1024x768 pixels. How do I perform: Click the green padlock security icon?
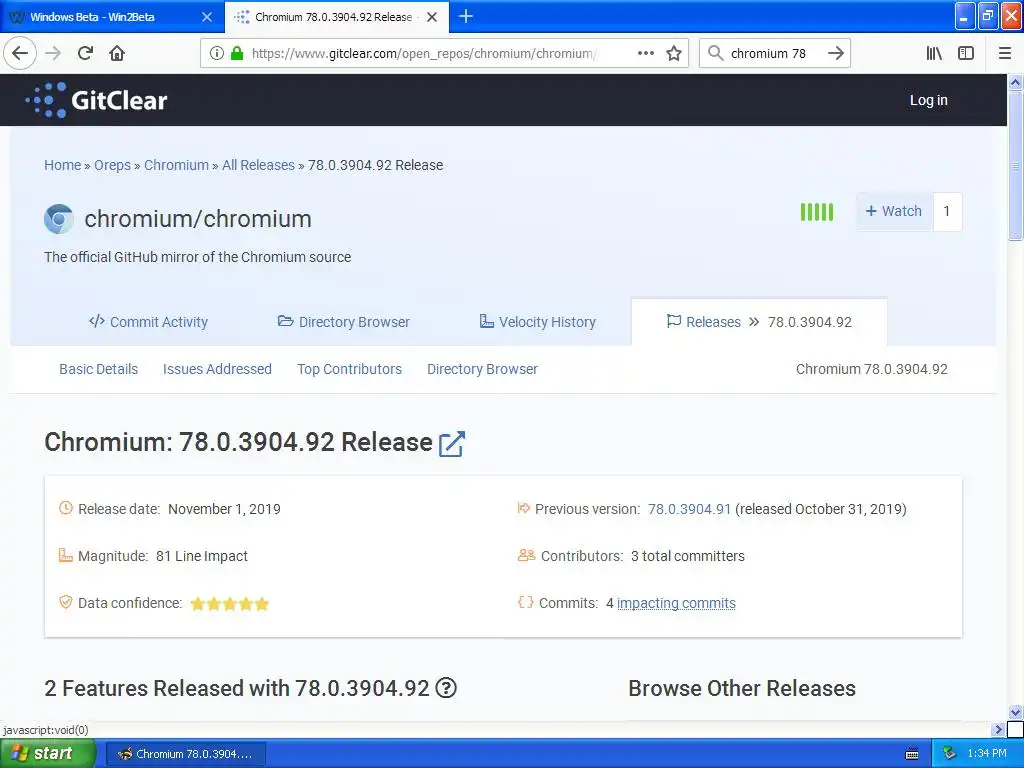pyautogui.click(x=237, y=53)
